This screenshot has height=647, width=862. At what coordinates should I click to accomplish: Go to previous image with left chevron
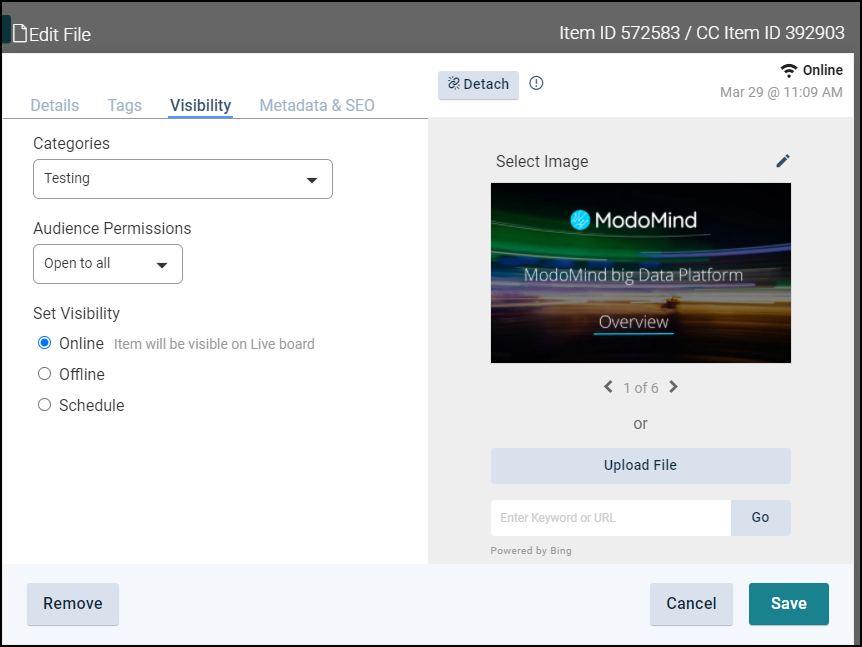(x=608, y=387)
